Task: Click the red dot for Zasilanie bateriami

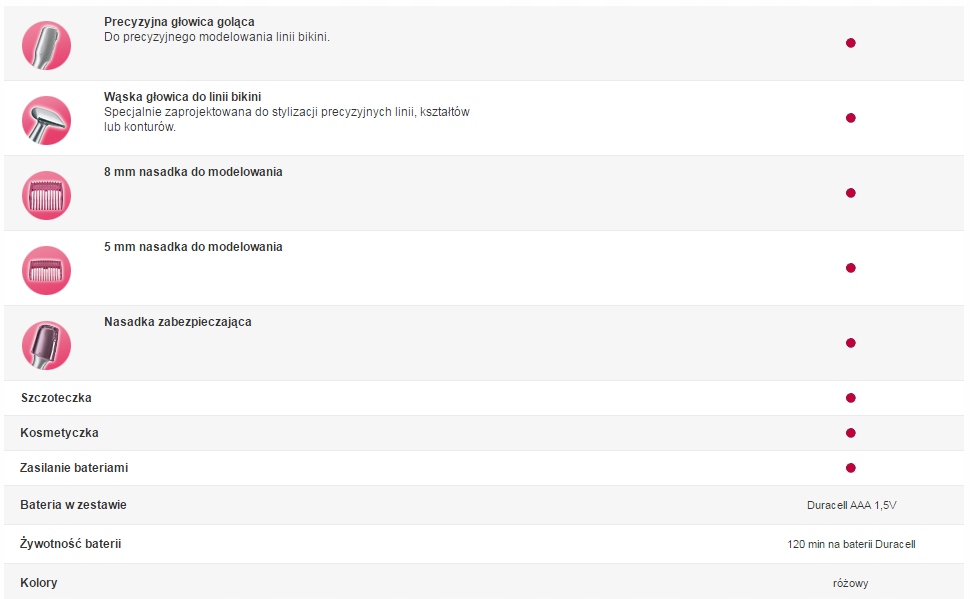Action: pos(851,468)
